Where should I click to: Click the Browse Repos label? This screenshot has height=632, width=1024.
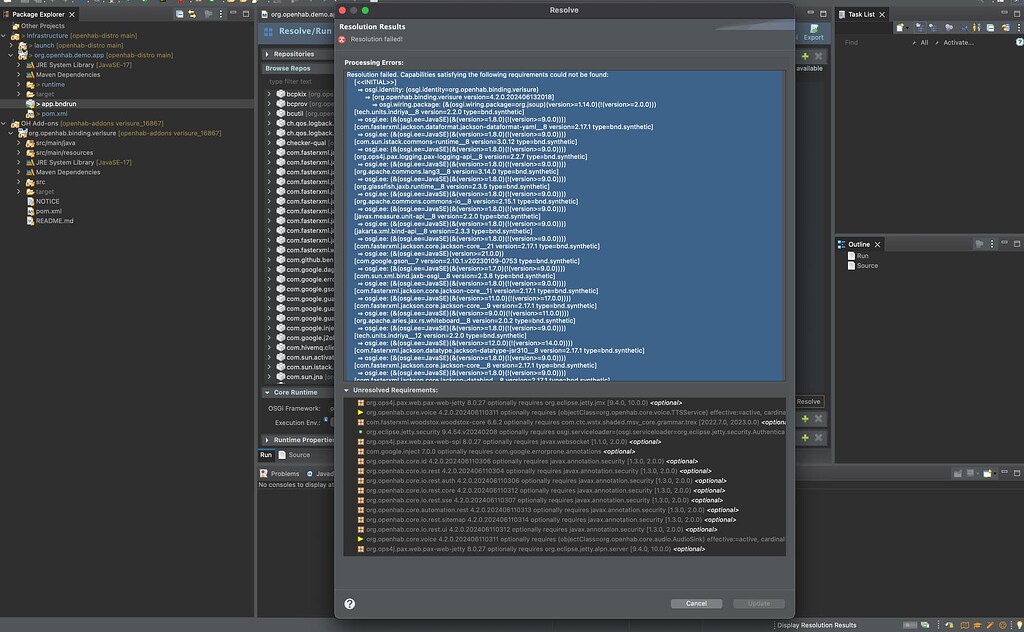click(x=290, y=68)
